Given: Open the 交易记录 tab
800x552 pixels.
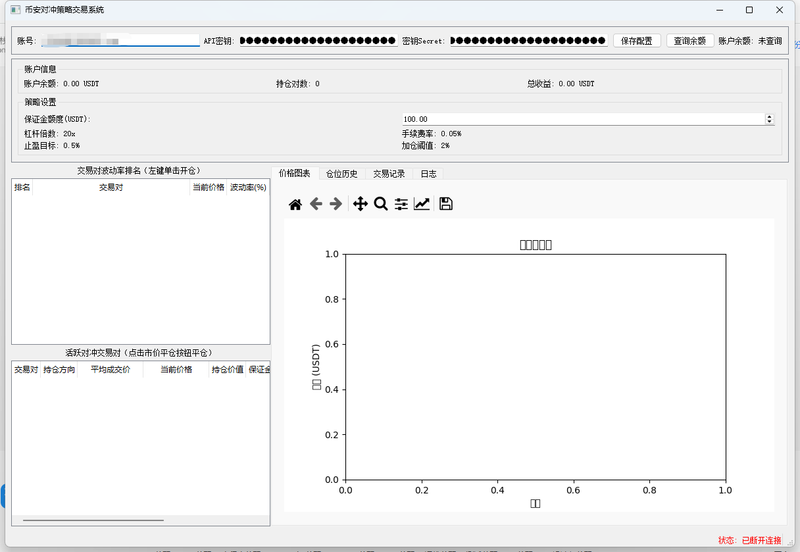Looking at the screenshot, I should click(x=389, y=173).
